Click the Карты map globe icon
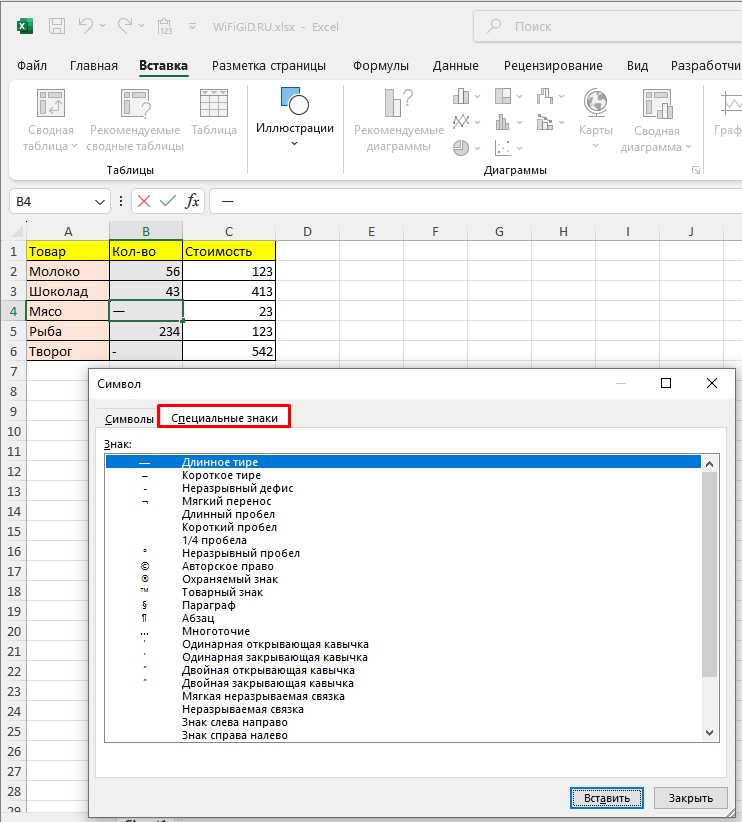This screenshot has width=742, height=822. click(x=596, y=103)
